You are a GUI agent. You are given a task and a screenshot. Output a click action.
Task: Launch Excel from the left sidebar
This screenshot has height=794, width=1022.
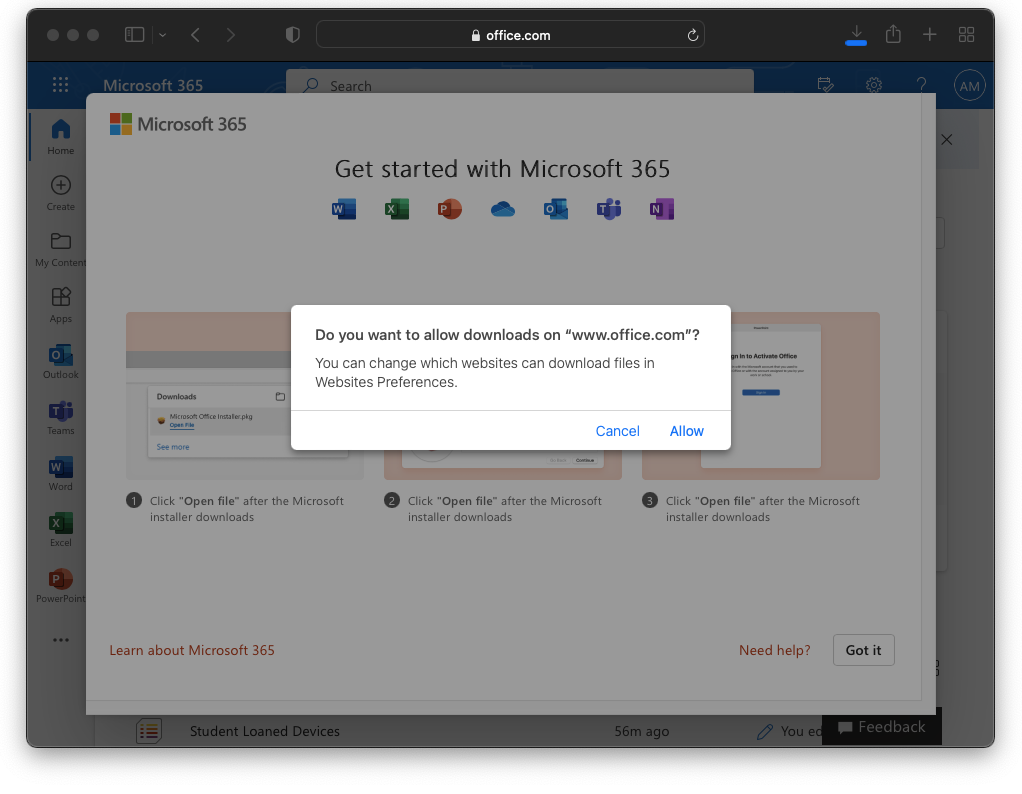coord(60,524)
